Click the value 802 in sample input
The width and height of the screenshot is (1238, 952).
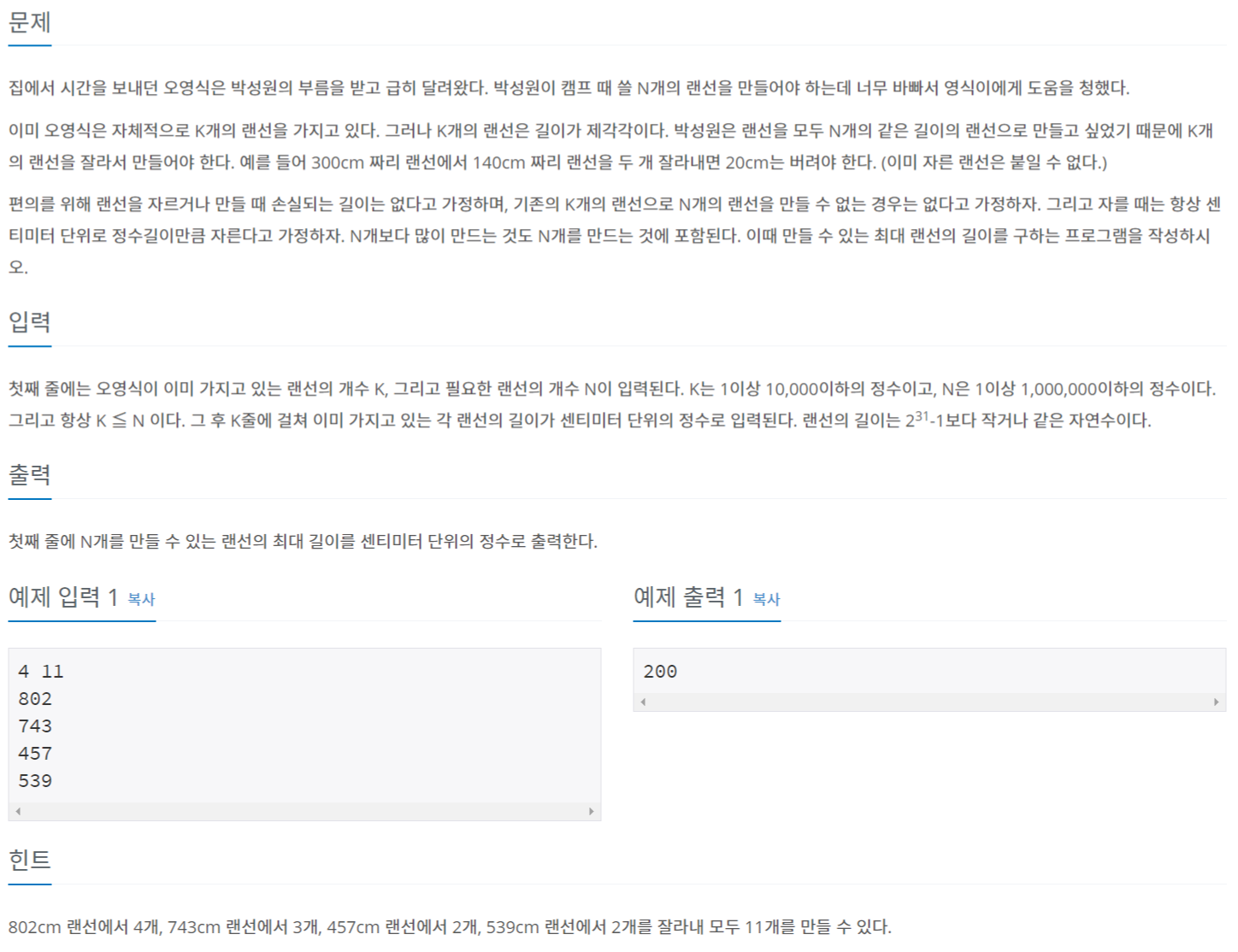coord(35,699)
